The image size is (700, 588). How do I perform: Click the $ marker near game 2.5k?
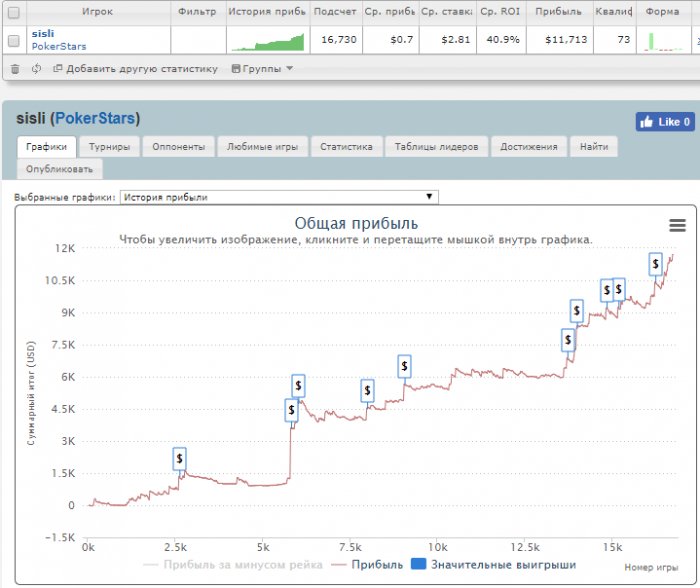point(179,459)
